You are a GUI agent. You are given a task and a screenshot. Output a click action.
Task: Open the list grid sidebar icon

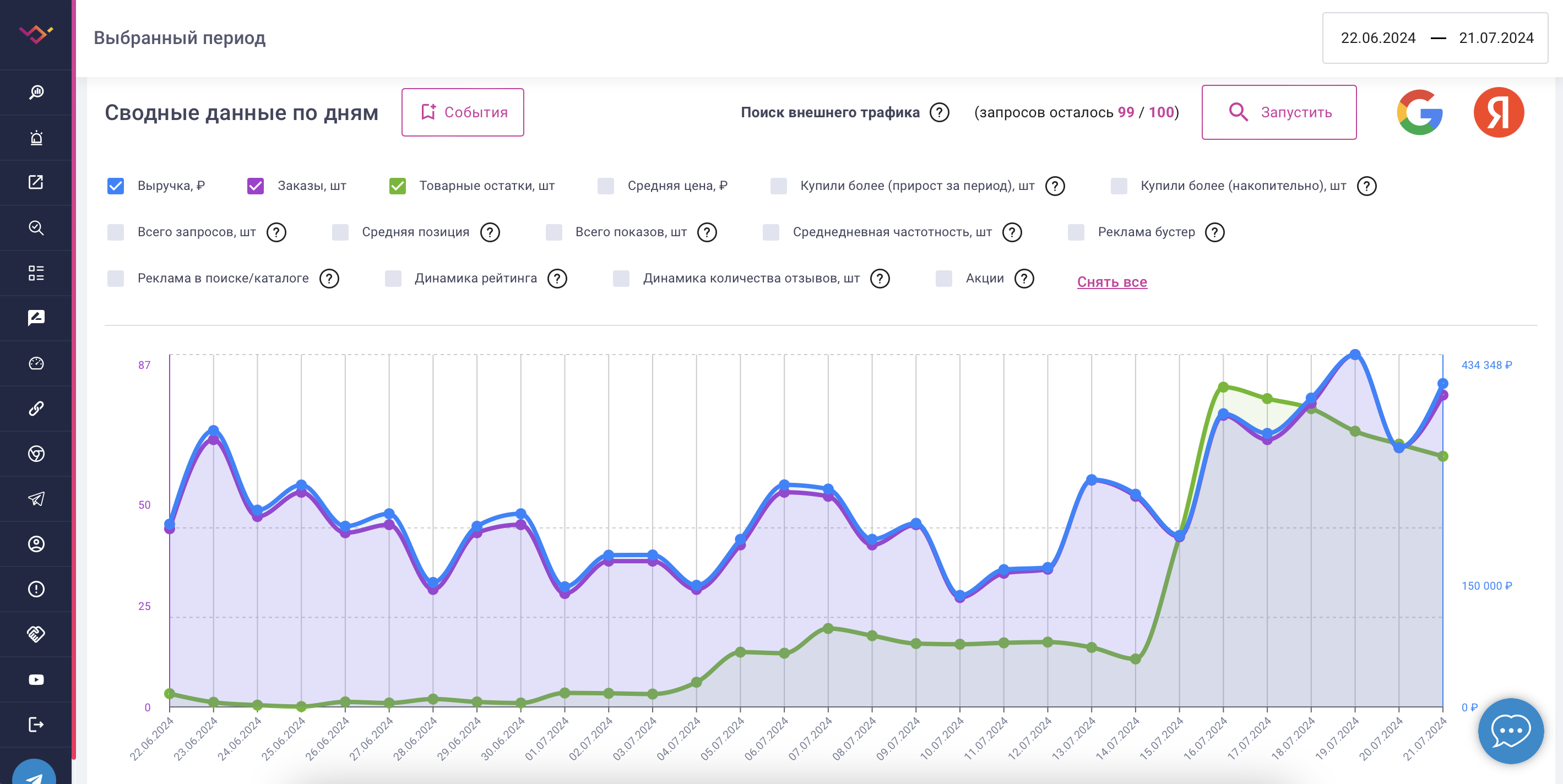click(x=36, y=273)
